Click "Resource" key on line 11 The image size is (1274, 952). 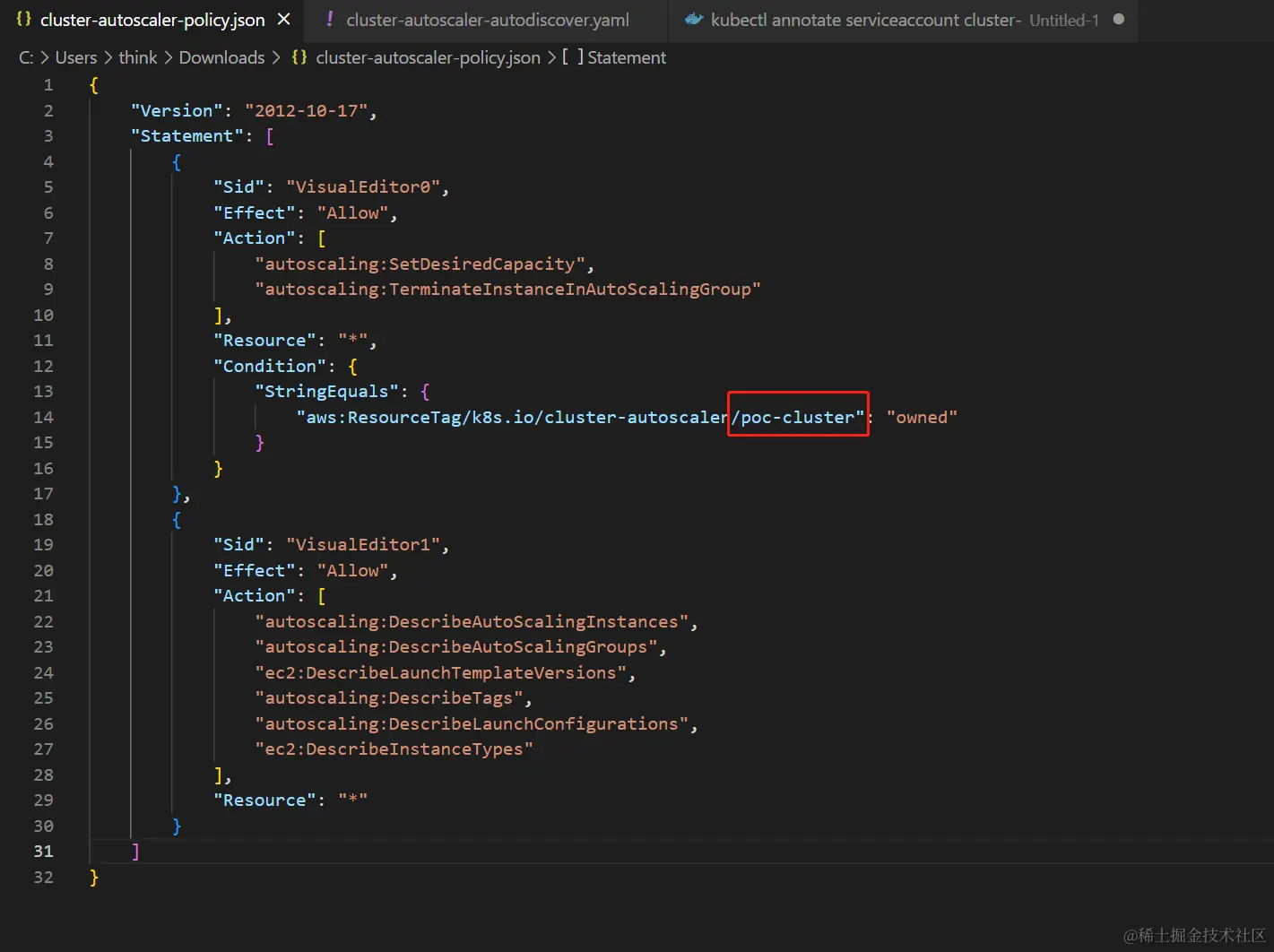[x=264, y=341]
